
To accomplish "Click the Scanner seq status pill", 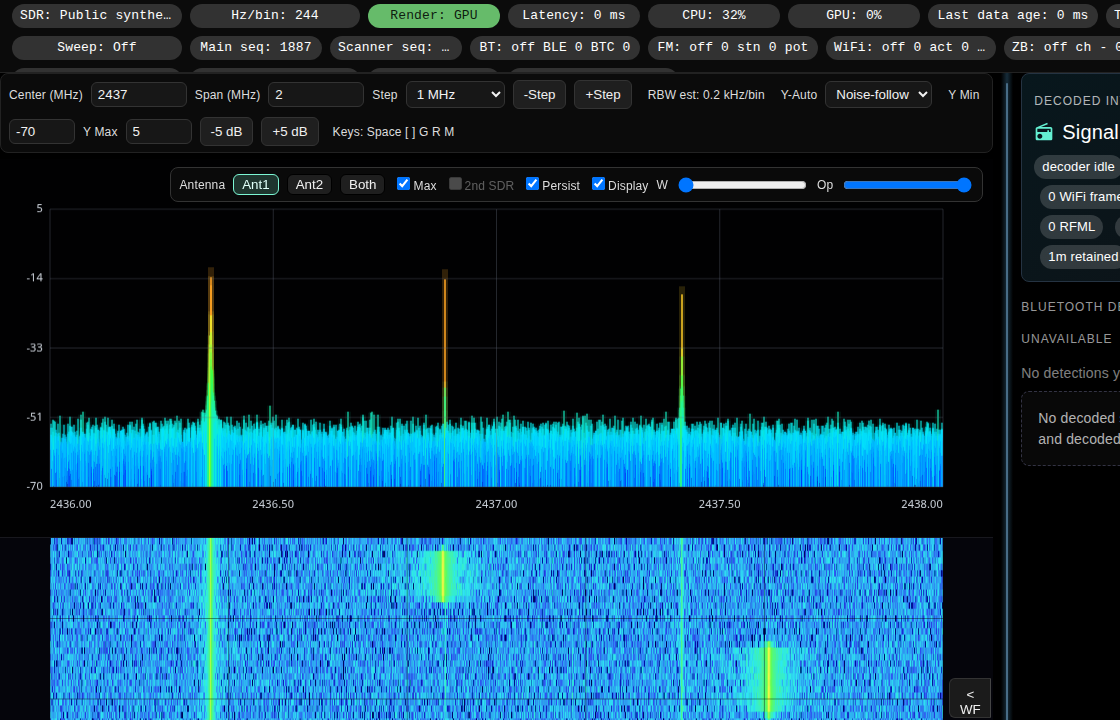I will (x=396, y=47).
